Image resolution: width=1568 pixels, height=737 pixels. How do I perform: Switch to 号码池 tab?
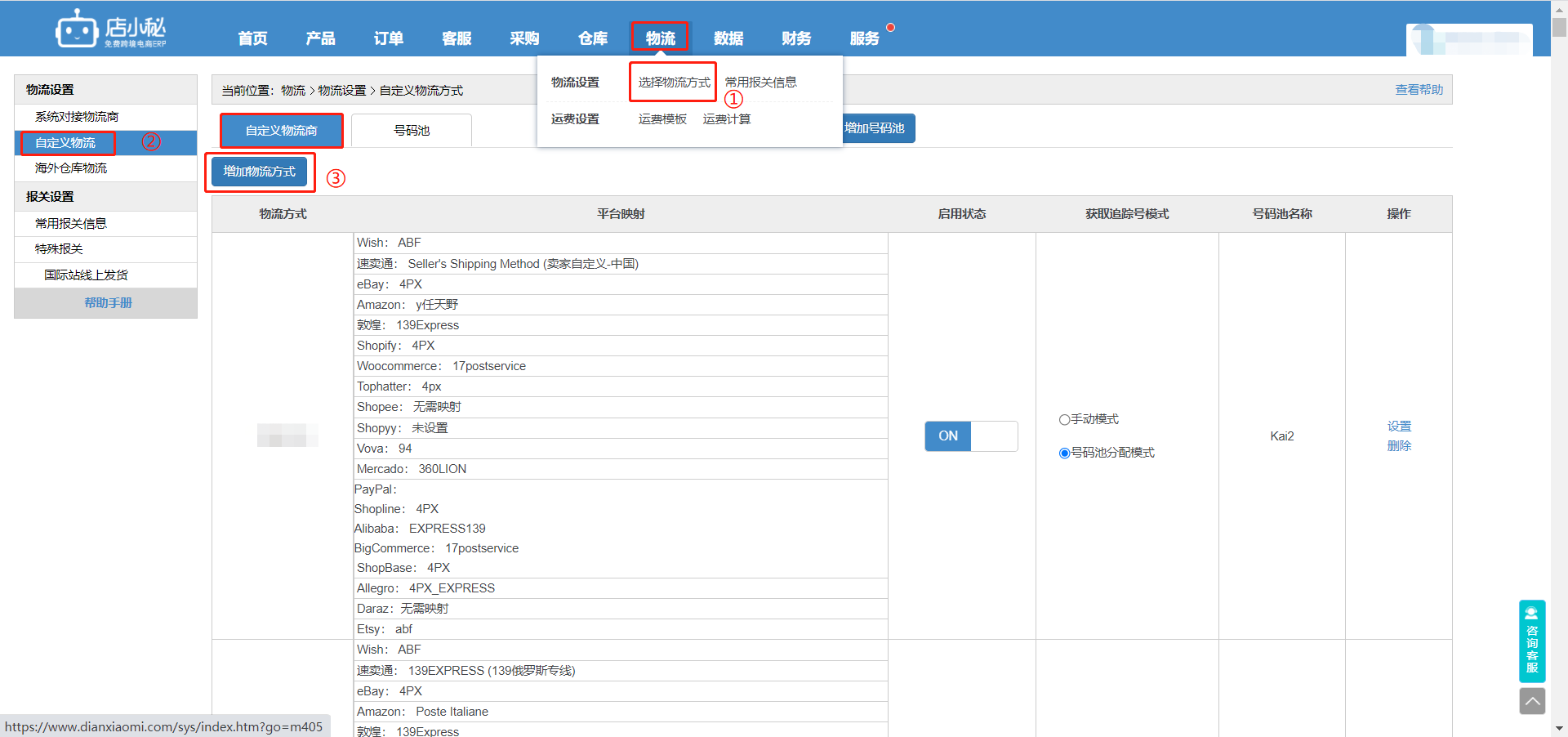click(x=412, y=131)
